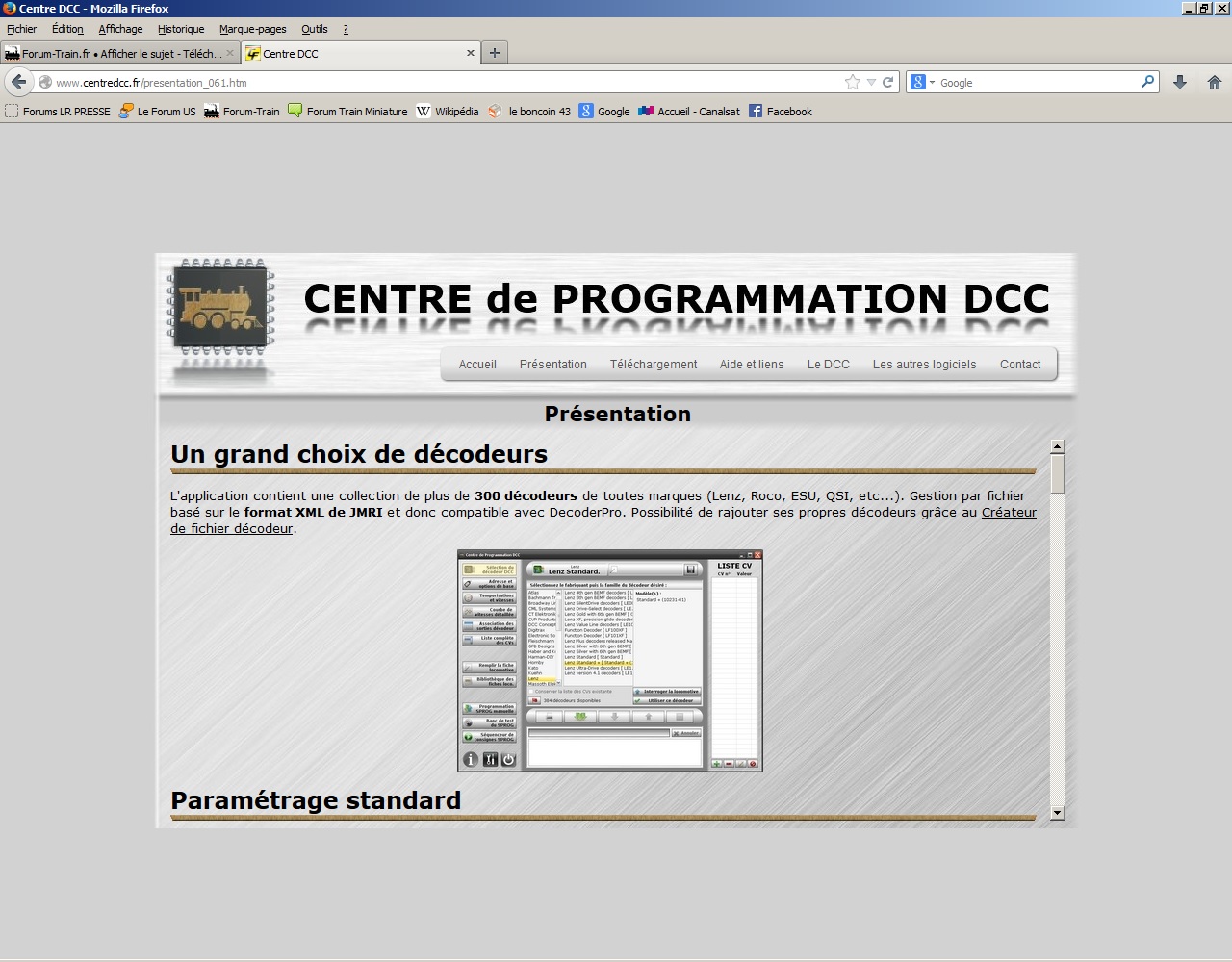Open the Le Forum US bookmark
This screenshot has height=962, width=1232.
click(x=157, y=112)
